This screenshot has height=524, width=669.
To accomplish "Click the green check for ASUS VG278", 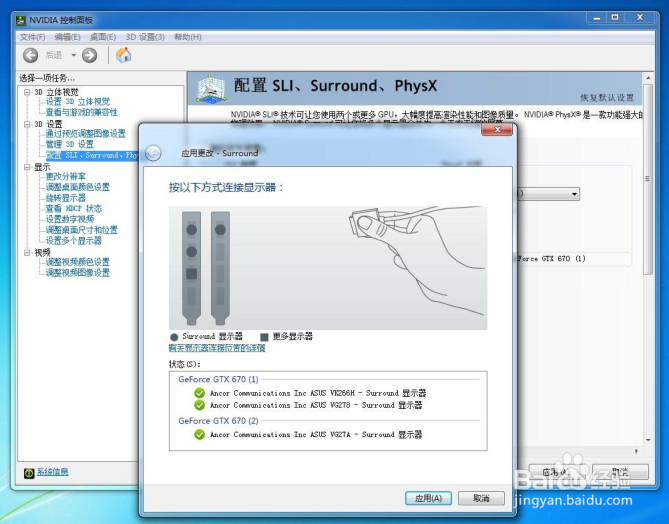I will coord(199,405).
